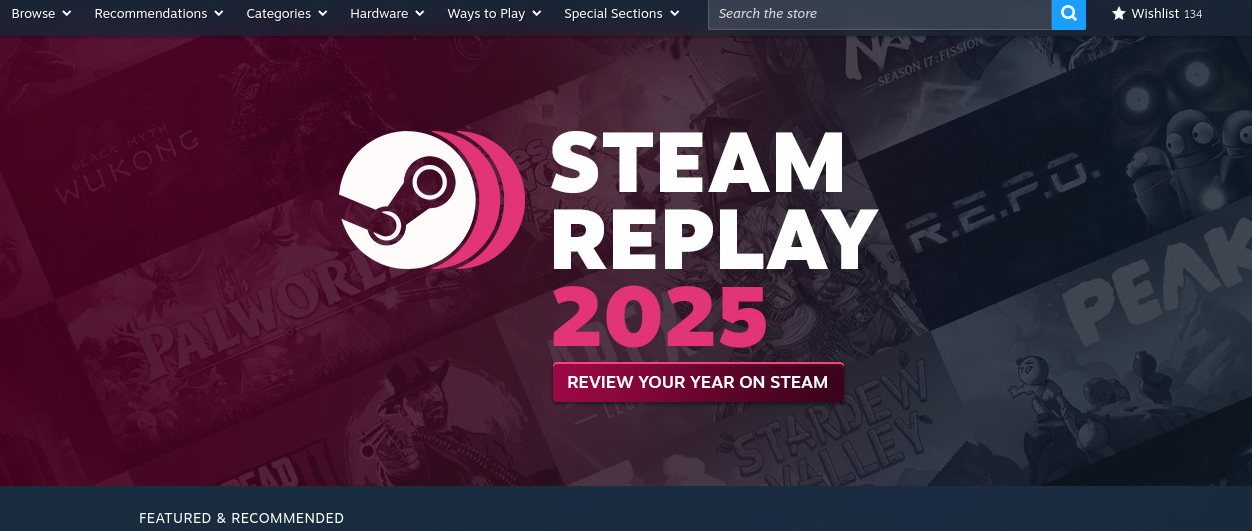Open the Categories menu

pyautogui.click(x=286, y=14)
